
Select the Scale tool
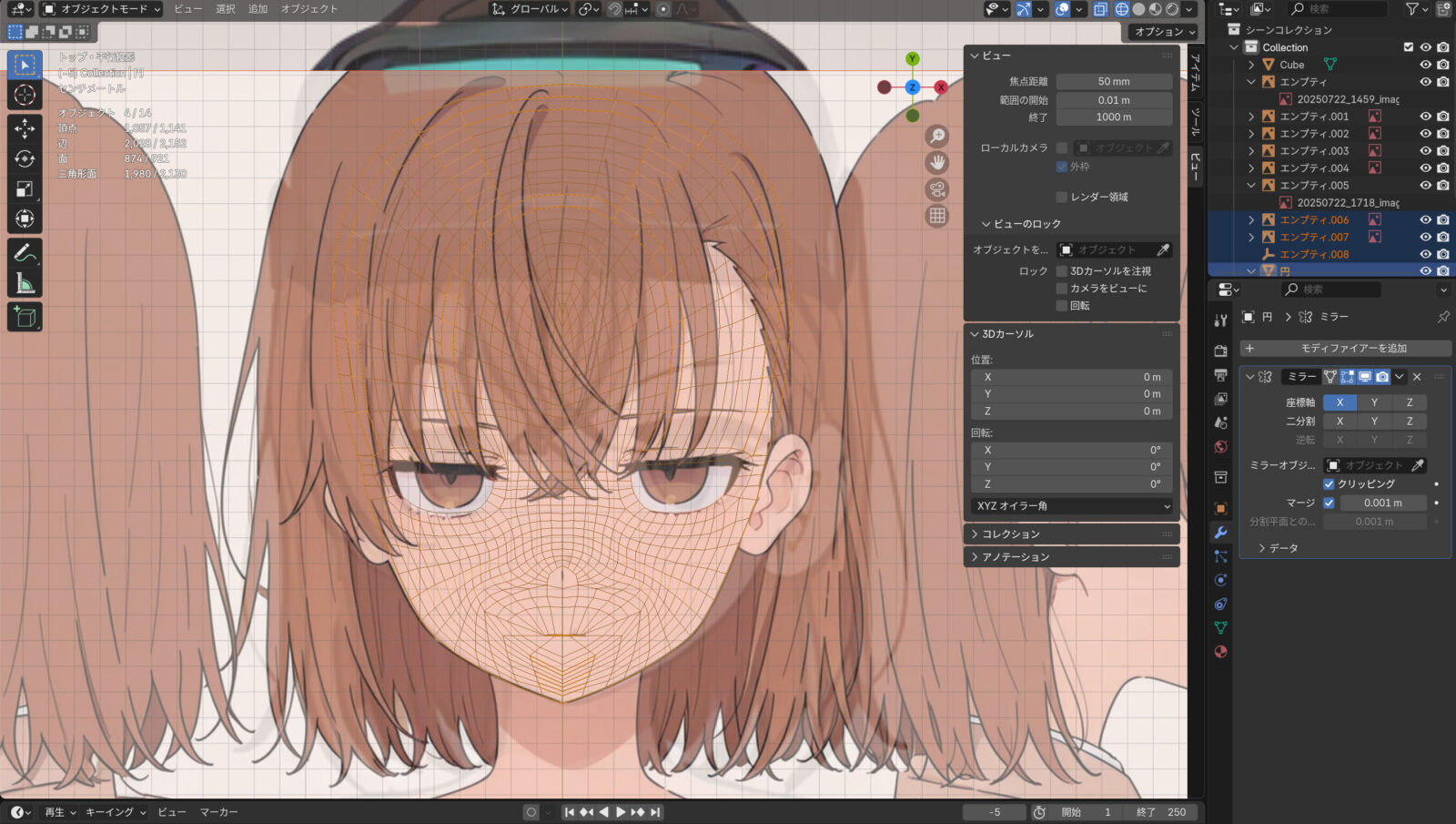point(25,188)
